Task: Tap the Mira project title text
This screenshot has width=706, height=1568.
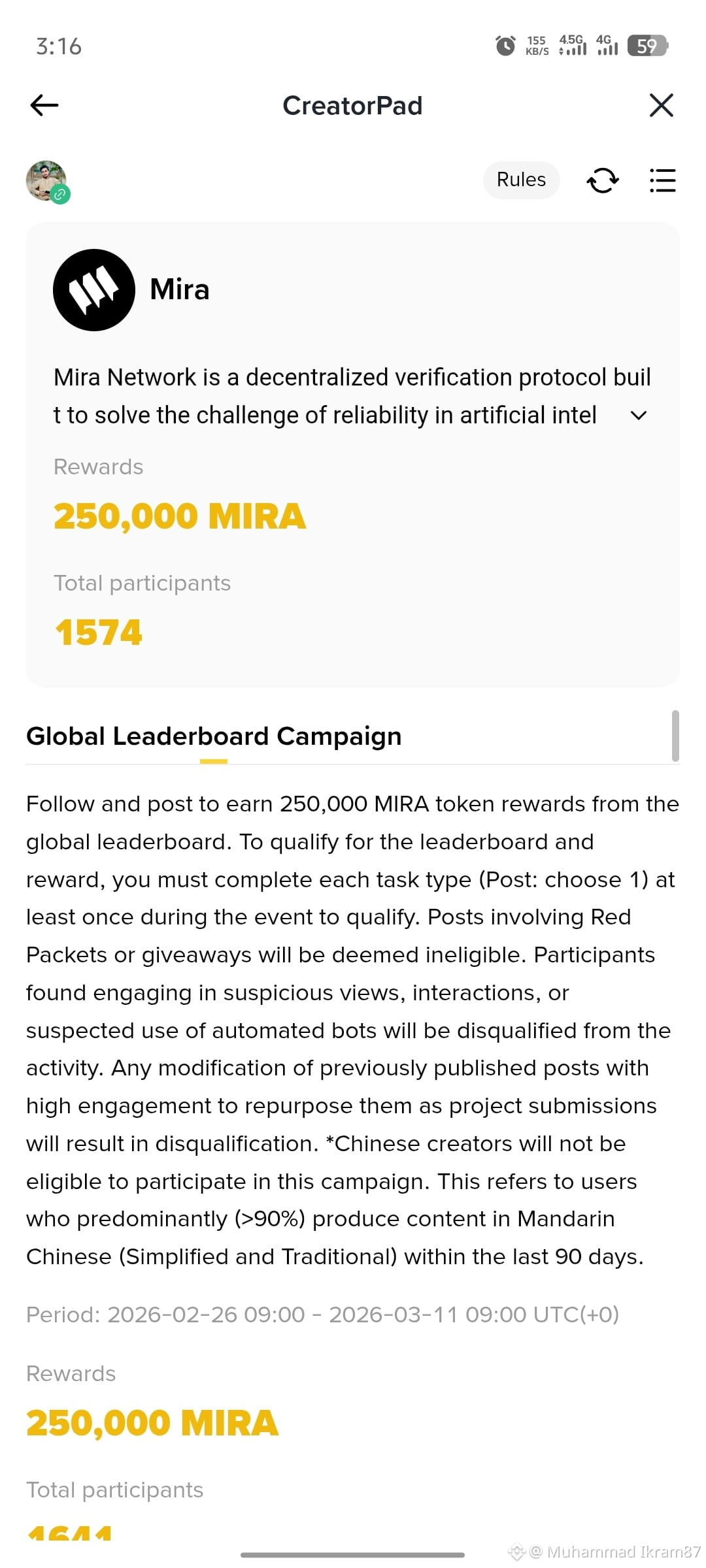Action: [180, 289]
